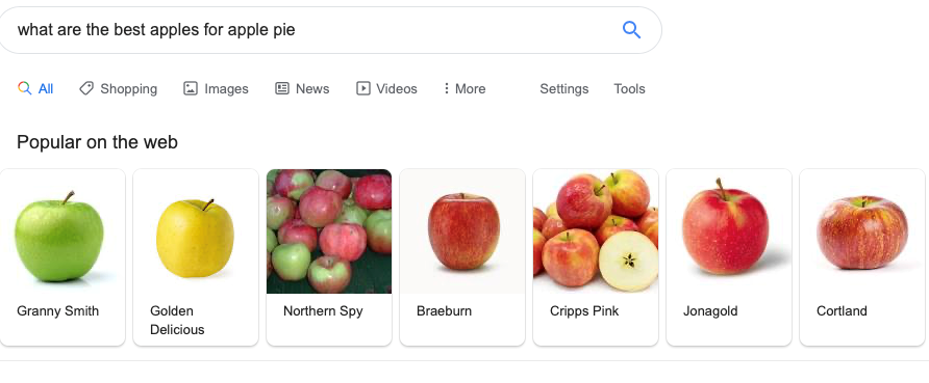Open the More options menu
Viewport: 929px width, 383px height.
[x=464, y=88]
